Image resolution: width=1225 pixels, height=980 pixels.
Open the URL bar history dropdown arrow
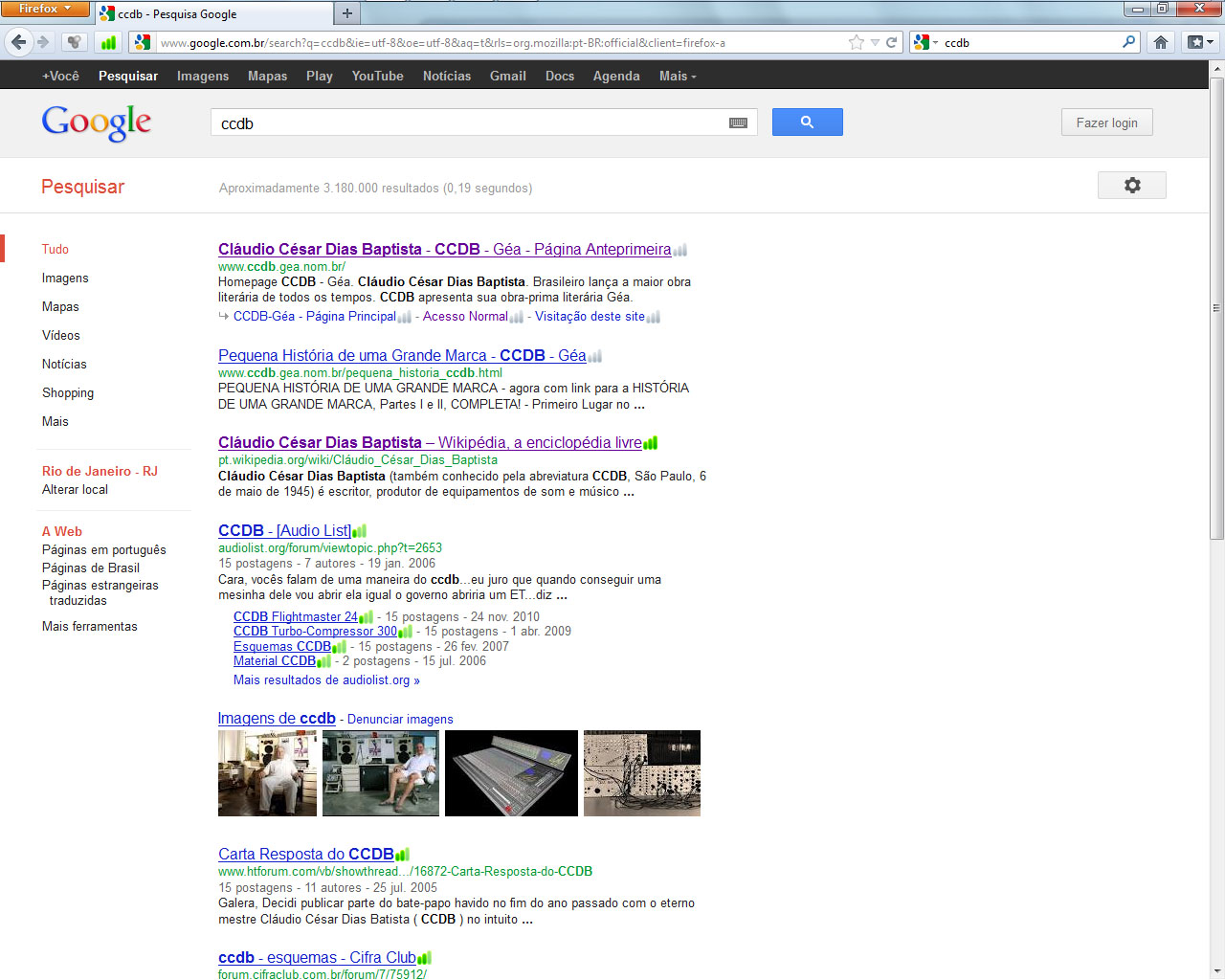click(875, 42)
